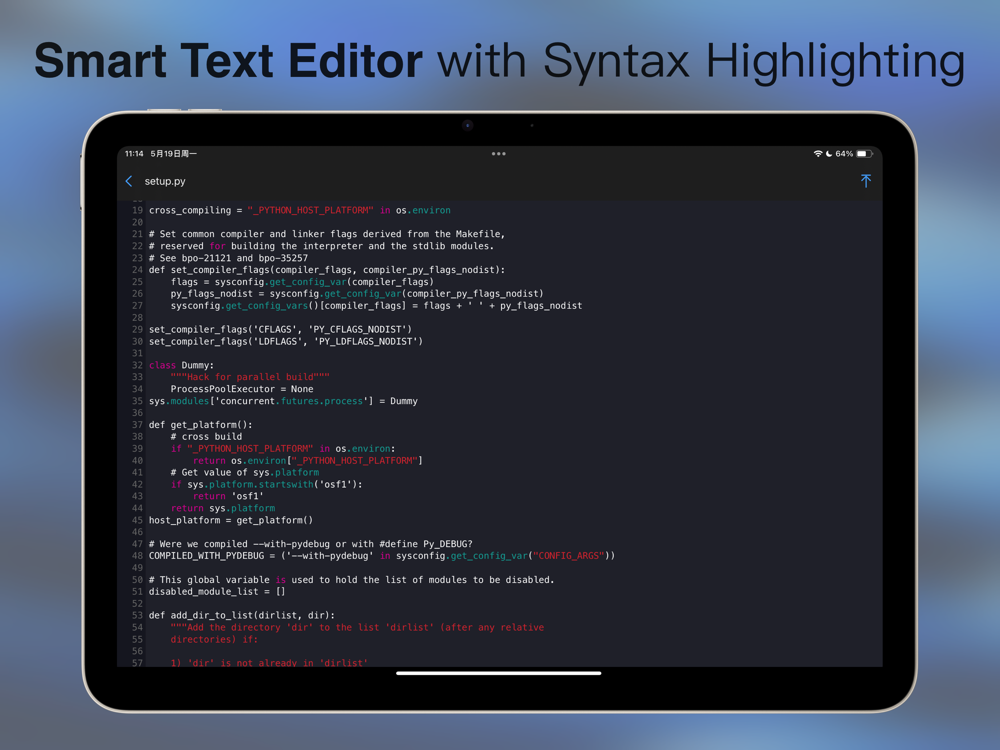Click '# Get value of sys.platform' comment

245,473
